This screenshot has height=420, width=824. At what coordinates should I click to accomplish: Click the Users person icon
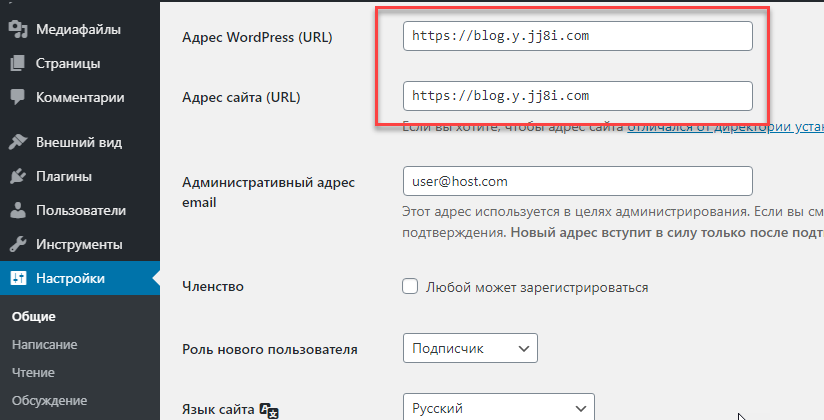click(18, 210)
